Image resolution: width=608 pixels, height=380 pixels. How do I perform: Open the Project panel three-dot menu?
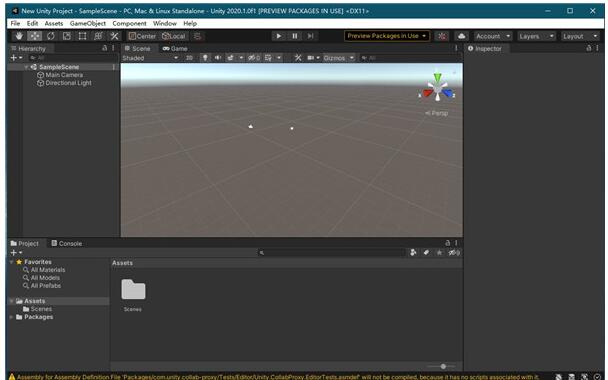pos(456,243)
